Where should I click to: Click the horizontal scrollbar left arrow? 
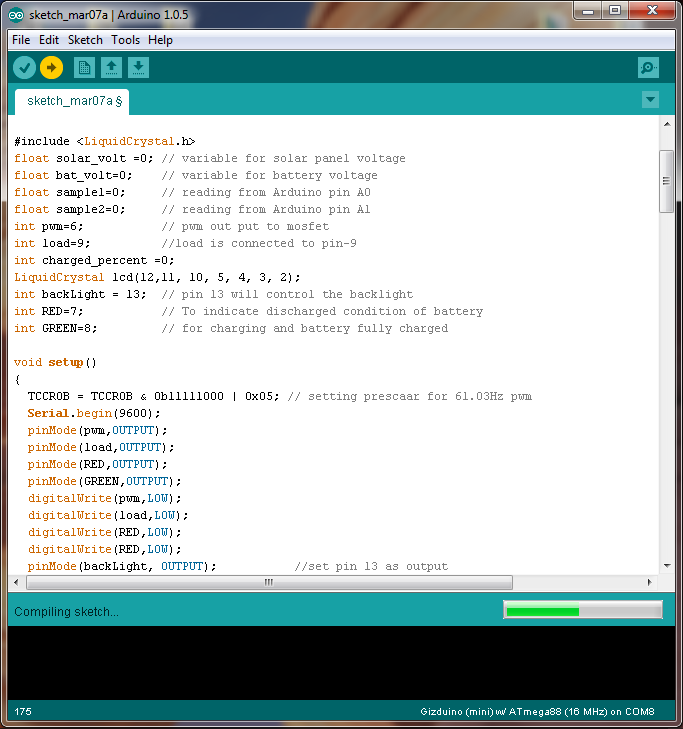pyautogui.click(x=16, y=582)
